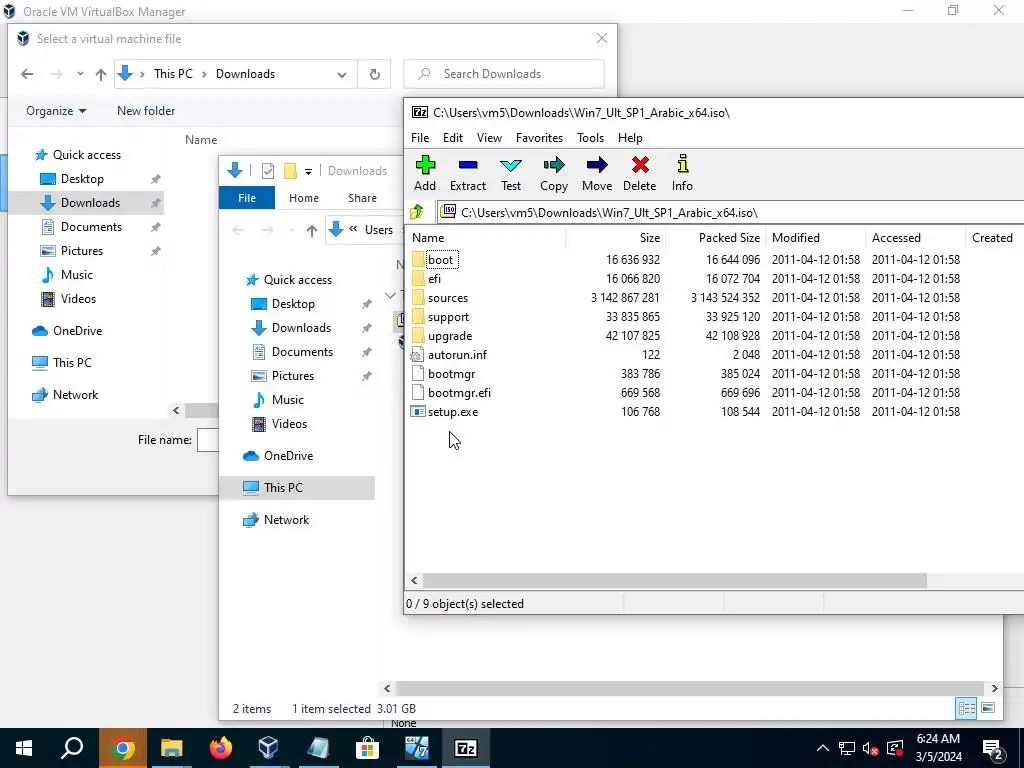Sort by Packed Size column header
The height and width of the screenshot is (768, 1024).
pyautogui.click(x=715, y=238)
